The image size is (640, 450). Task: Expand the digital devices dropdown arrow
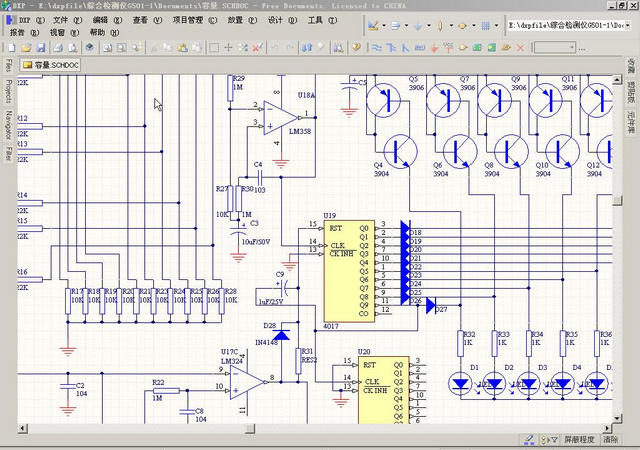click(x=451, y=26)
